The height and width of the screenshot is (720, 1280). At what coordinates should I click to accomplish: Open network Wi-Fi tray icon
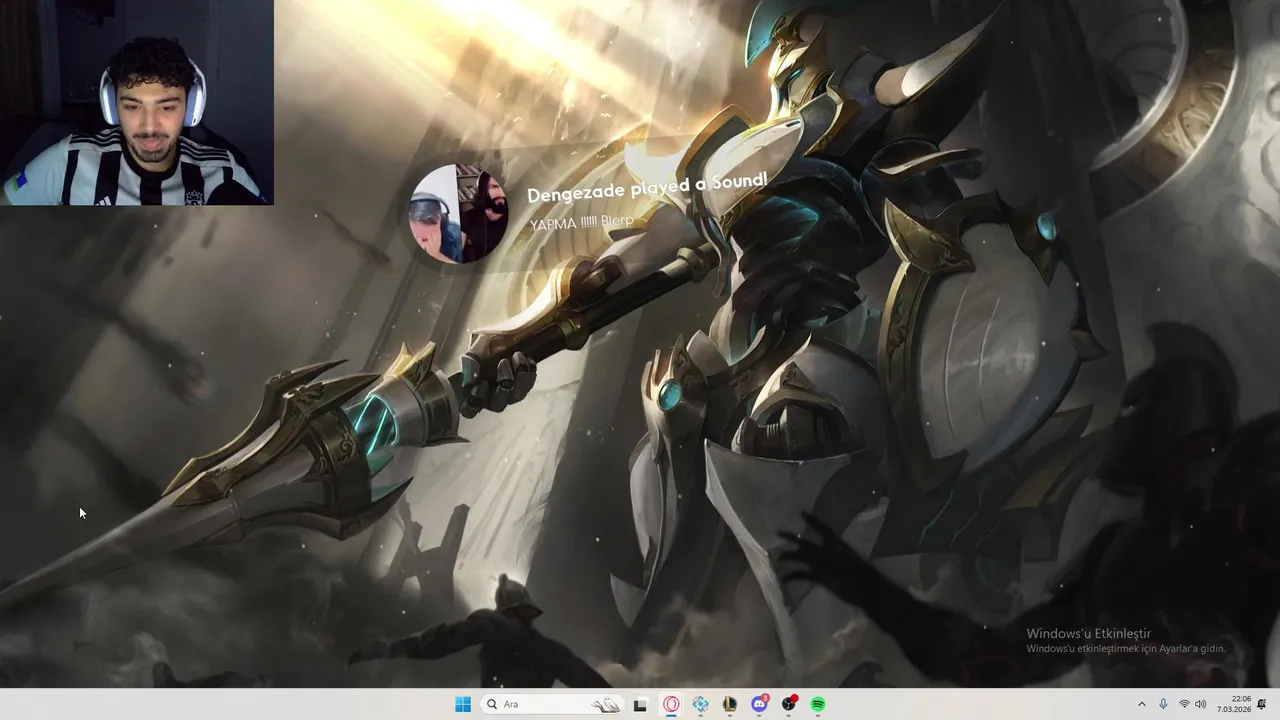tap(1184, 704)
